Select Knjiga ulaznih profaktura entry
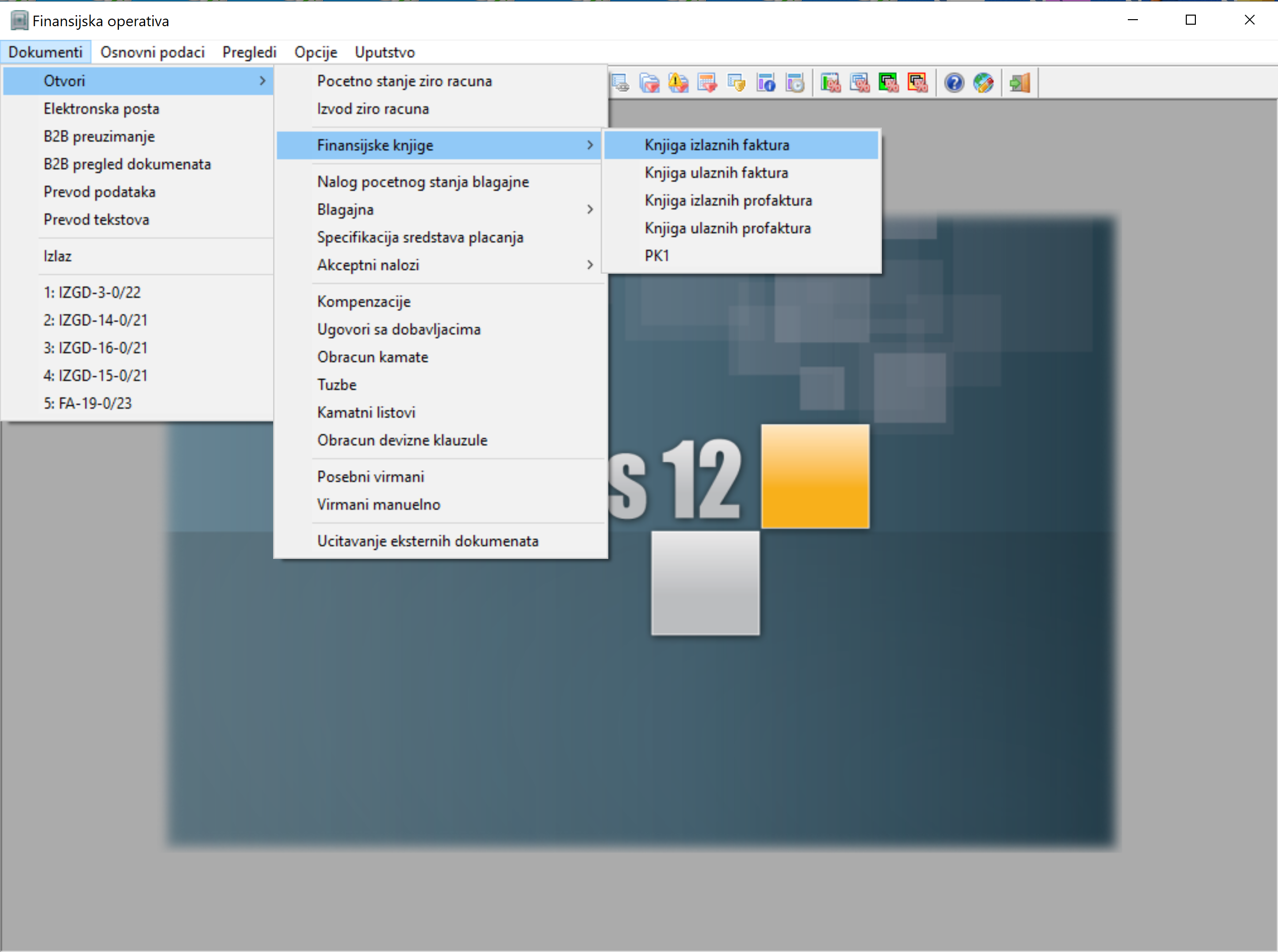This screenshot has height=952, width=1278. [x=727, y=228]
